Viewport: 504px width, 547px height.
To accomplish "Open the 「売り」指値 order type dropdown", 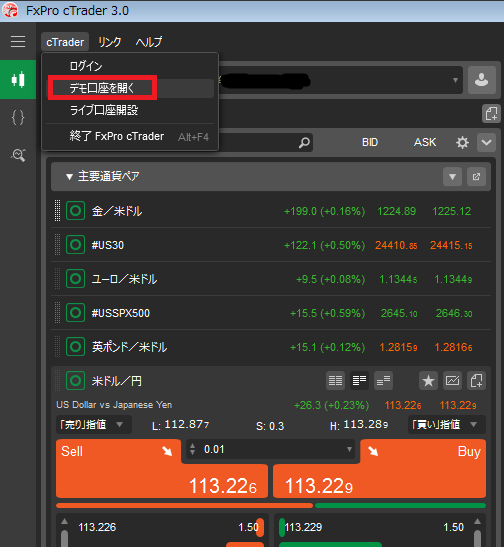I will tap(93, 425).
